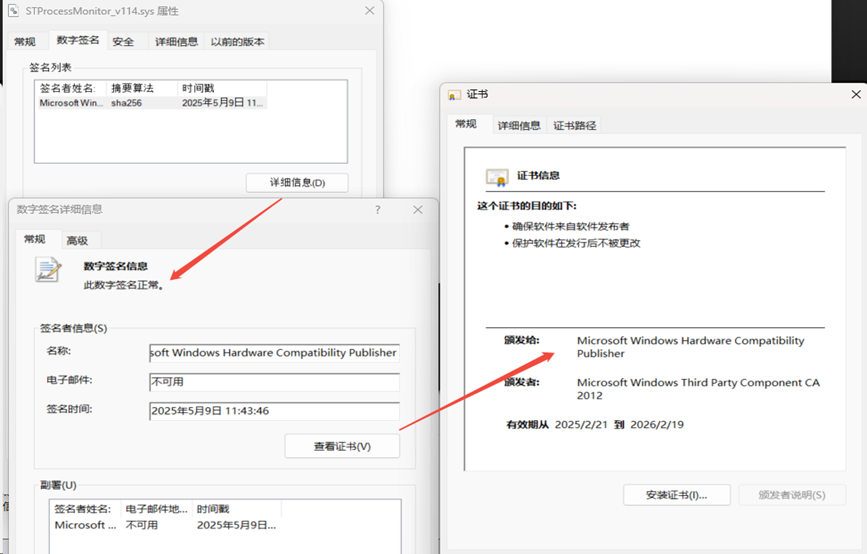Screen dimensions: 867x554
Task: Click the validity start date 2025/2/21
Action: 581,425
